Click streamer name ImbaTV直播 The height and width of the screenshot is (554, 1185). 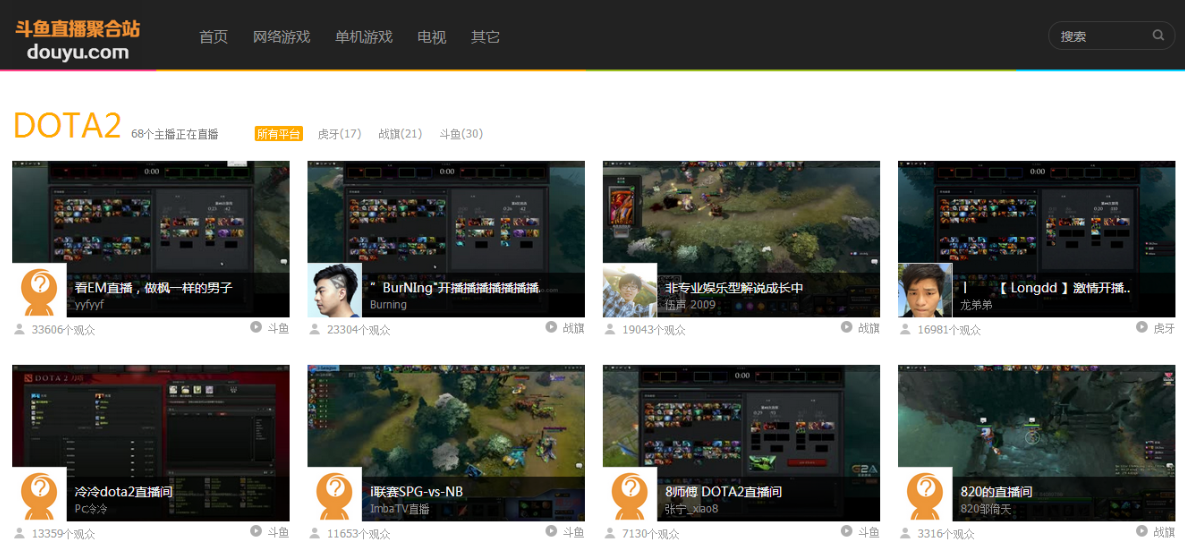[399, 509]
